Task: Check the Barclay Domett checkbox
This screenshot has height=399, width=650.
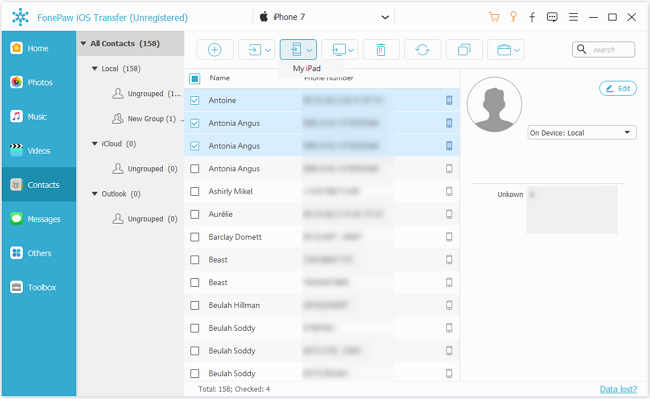Action: tap(195, 237)
